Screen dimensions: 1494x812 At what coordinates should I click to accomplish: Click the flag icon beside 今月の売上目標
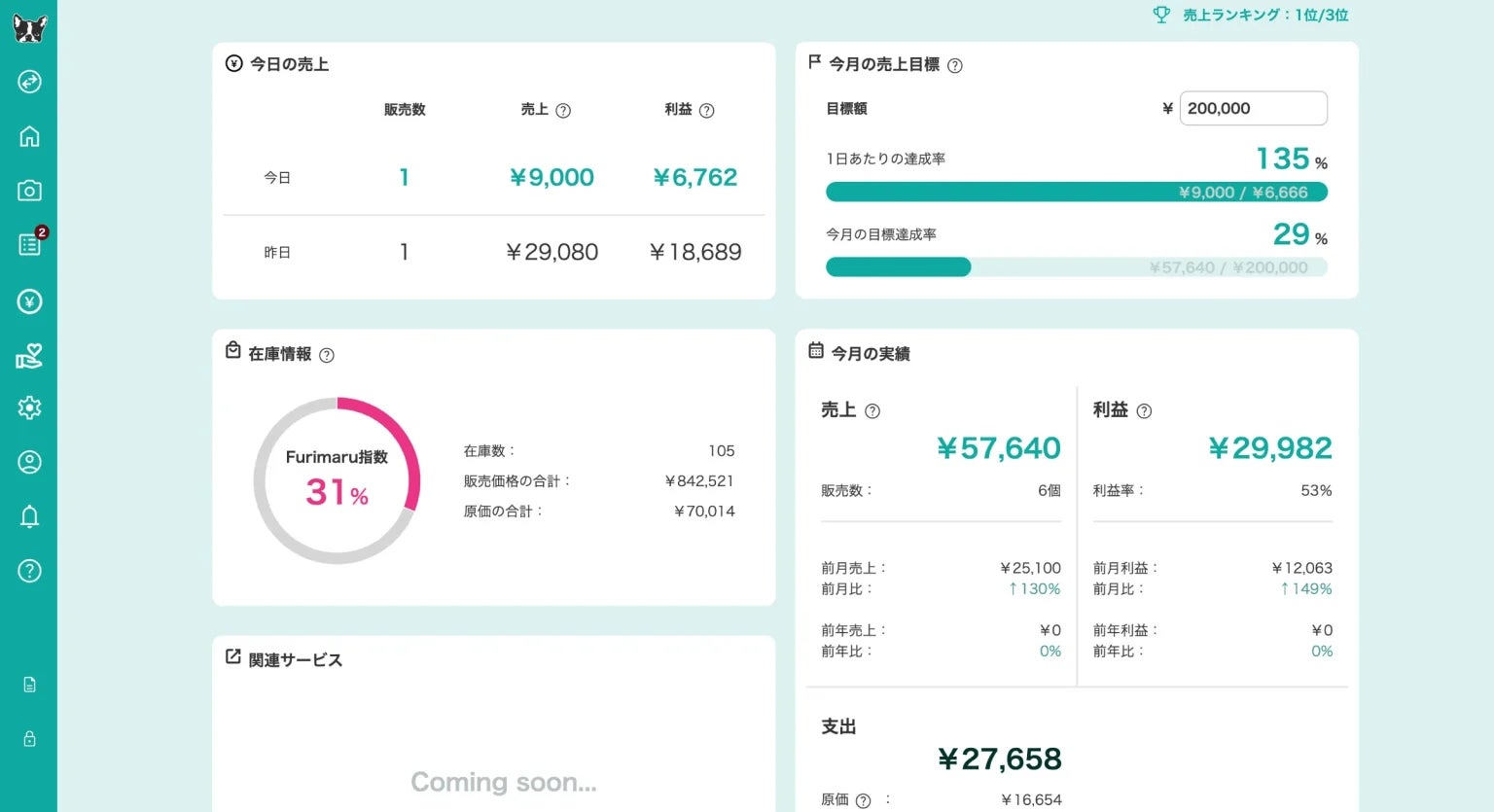[815, 62]
